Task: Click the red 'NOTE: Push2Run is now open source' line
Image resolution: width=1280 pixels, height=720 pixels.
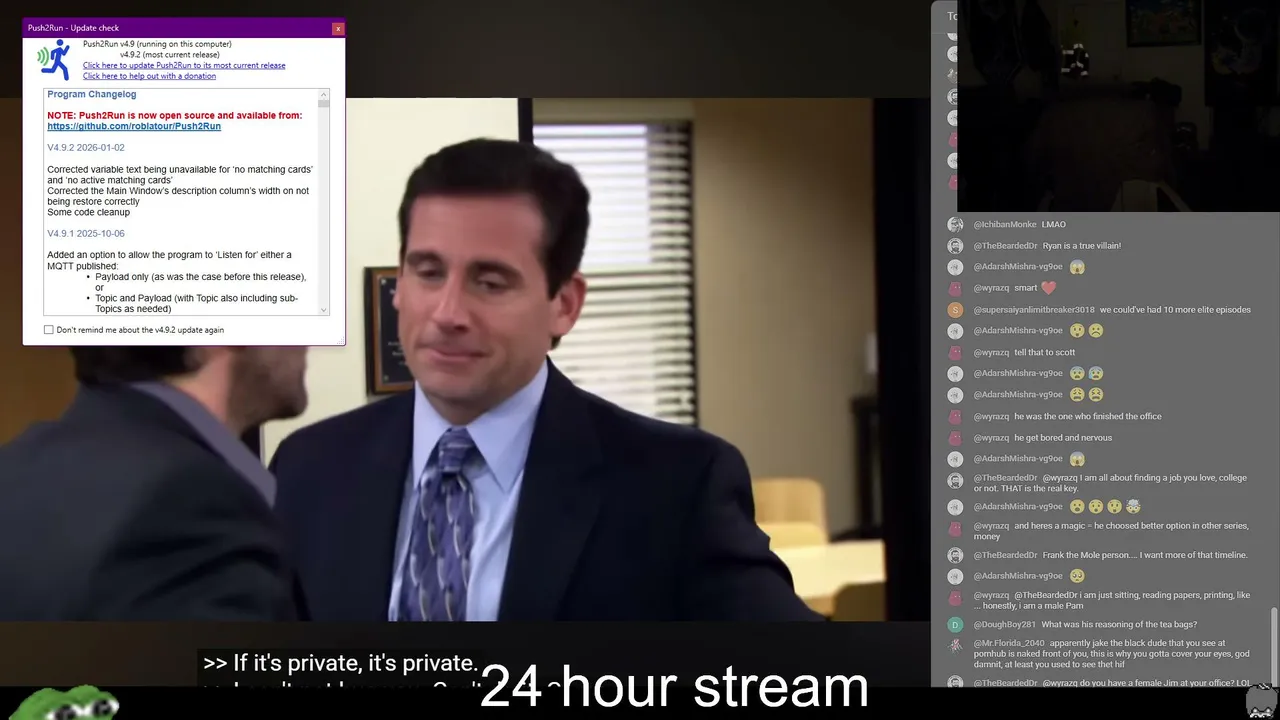Action: point(175,116)
